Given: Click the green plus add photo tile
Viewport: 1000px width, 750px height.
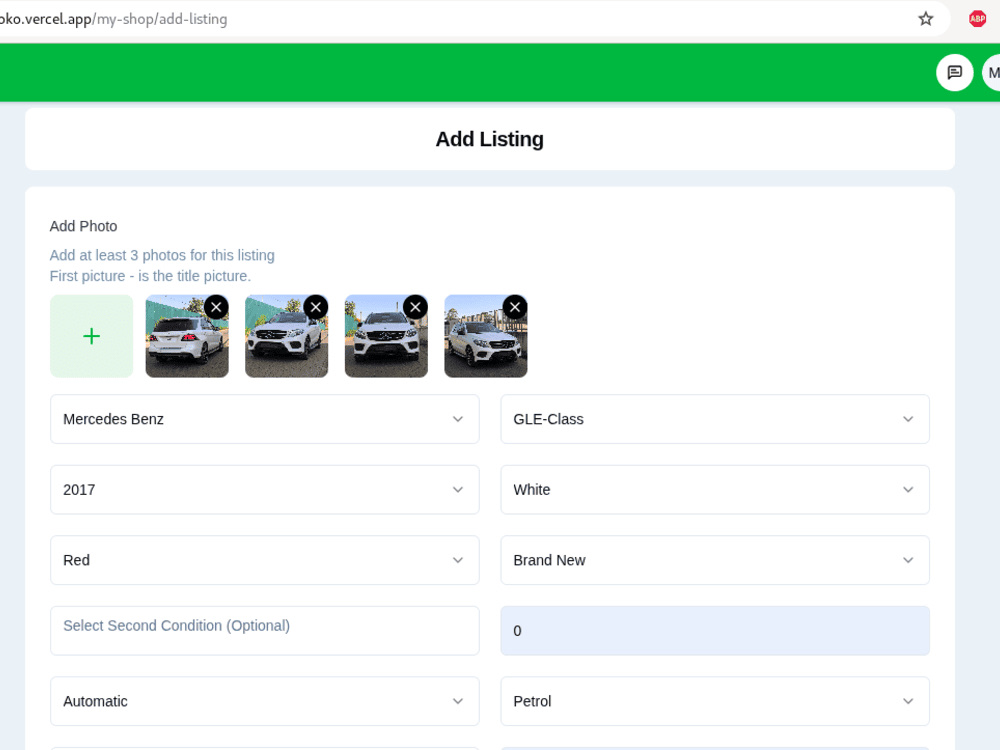Looking at the screenshot, I should [91, 336].
